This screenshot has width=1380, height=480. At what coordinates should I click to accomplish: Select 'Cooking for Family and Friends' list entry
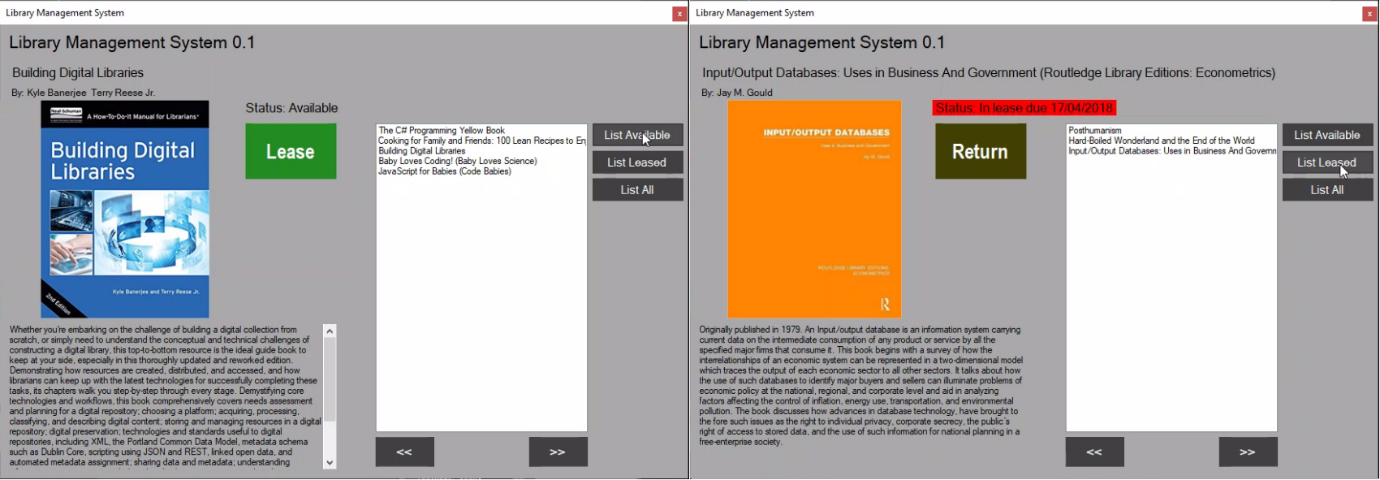pyautogui.click(x=482, y=141)
